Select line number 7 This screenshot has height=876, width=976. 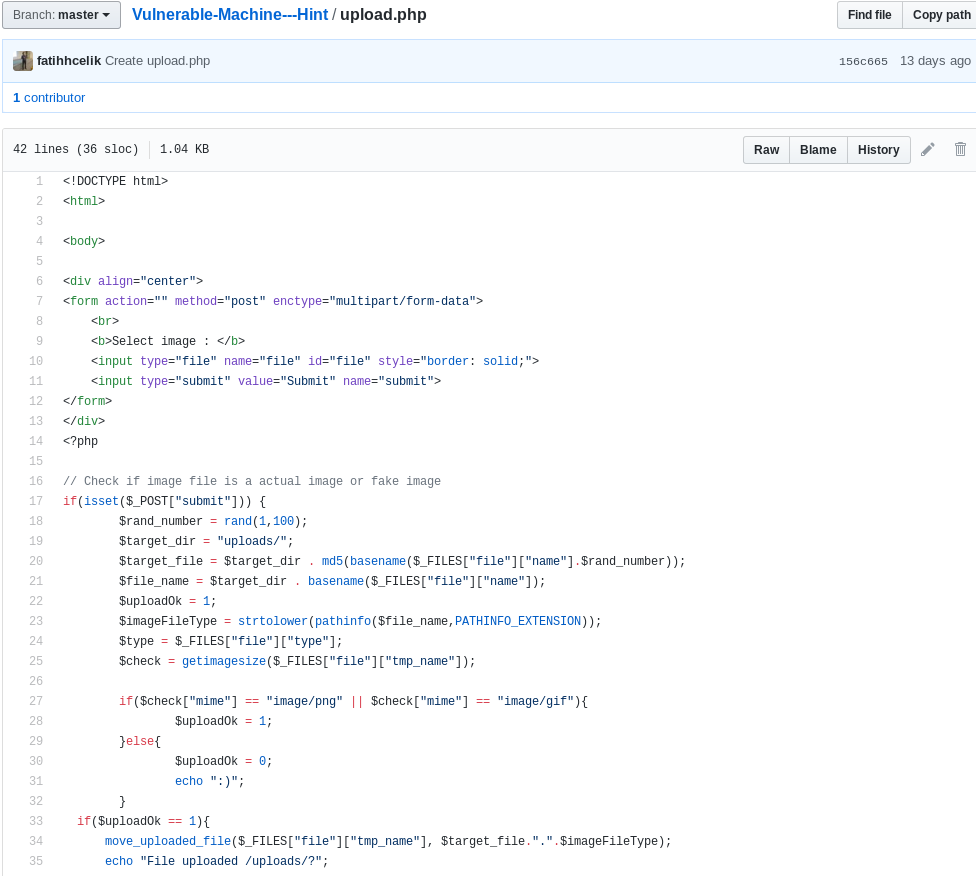(39, 301)
